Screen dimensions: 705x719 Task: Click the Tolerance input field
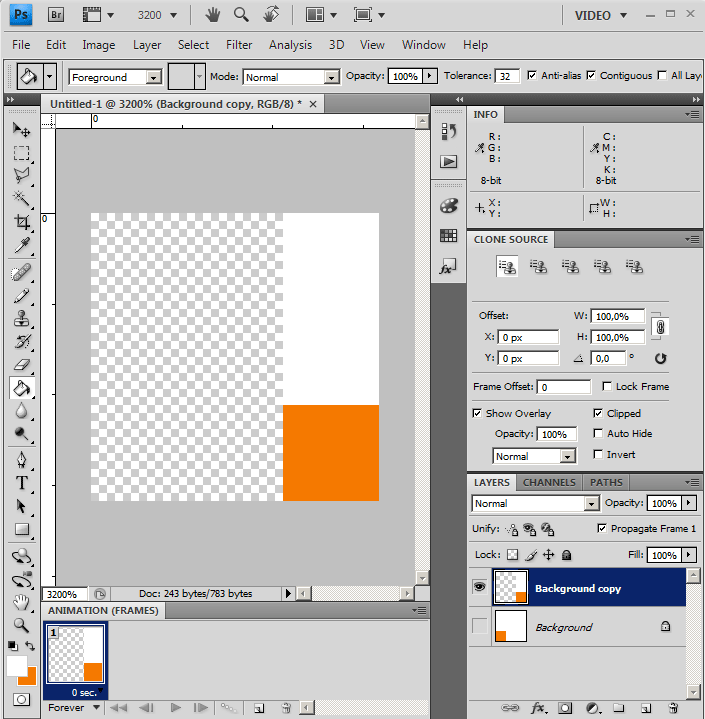(x=507, y=76)
